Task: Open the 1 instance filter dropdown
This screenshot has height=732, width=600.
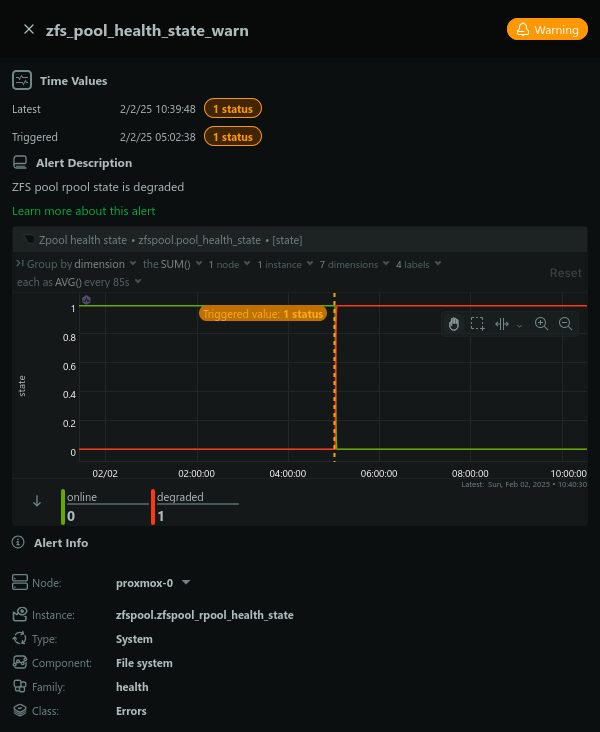Action: coord(285,264)
